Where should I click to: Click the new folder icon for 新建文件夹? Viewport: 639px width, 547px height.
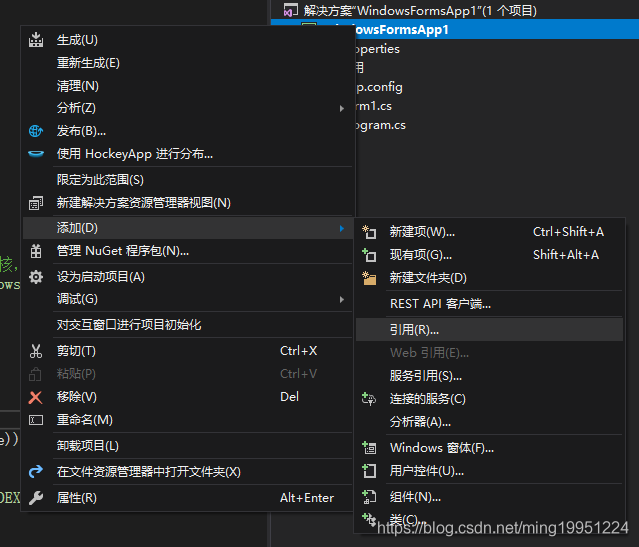(369, 278)
